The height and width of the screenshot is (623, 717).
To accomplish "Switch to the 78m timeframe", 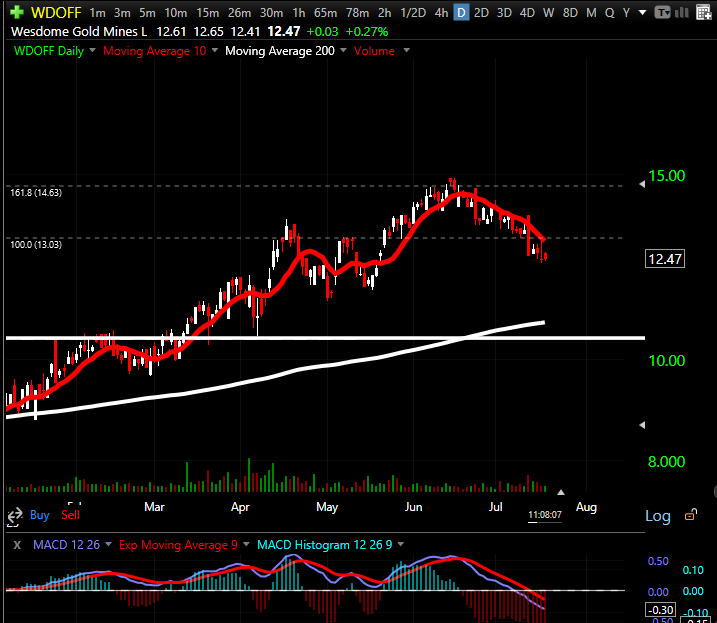I will [x=357, y=13].
